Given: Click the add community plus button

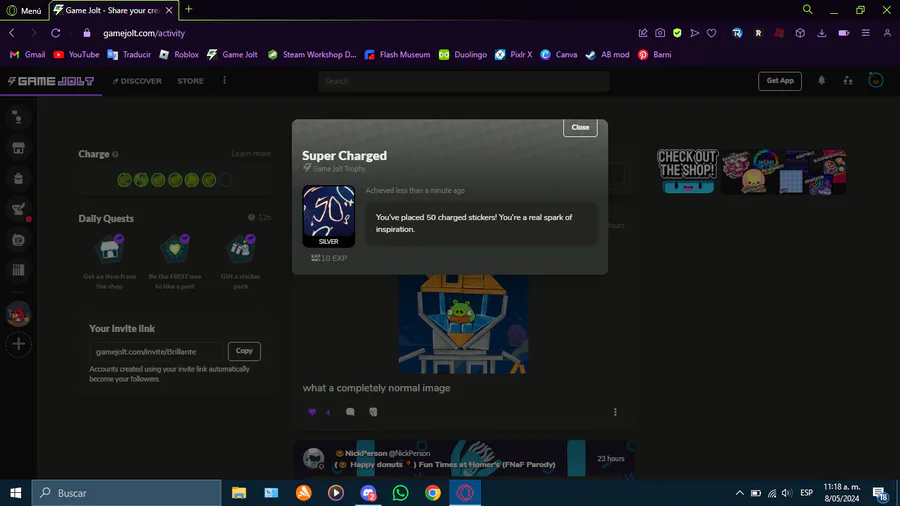Looking at the screenshot, I should coord(18,344).
